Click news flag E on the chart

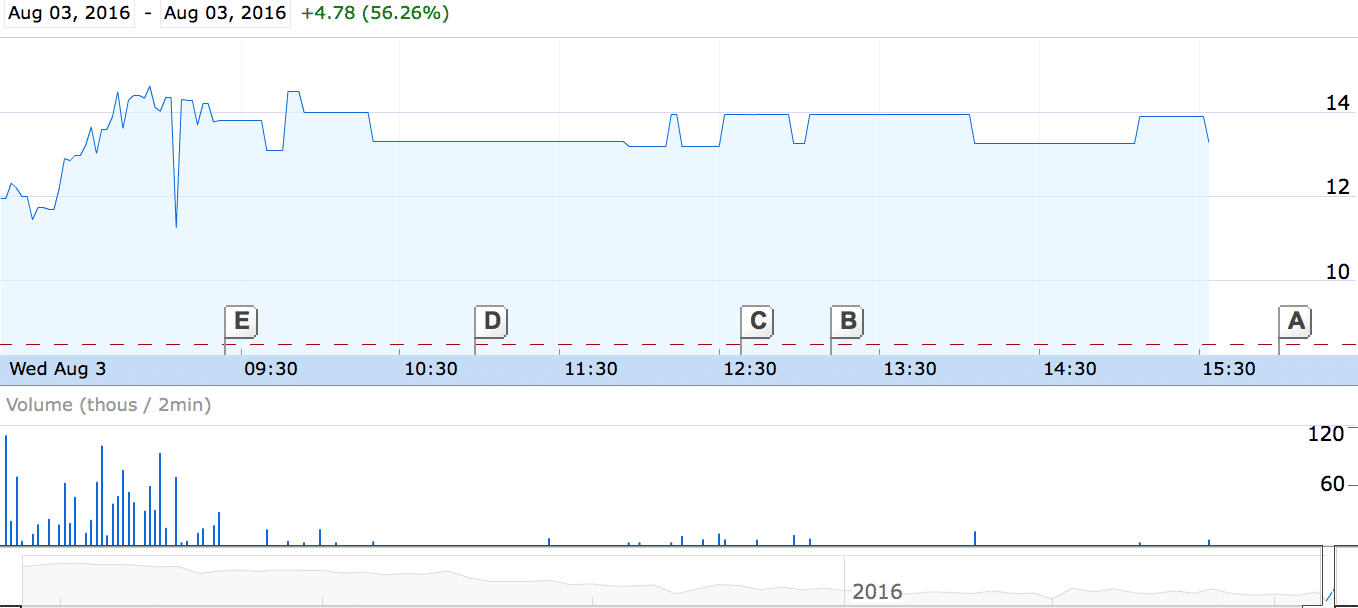coord(241,321)
